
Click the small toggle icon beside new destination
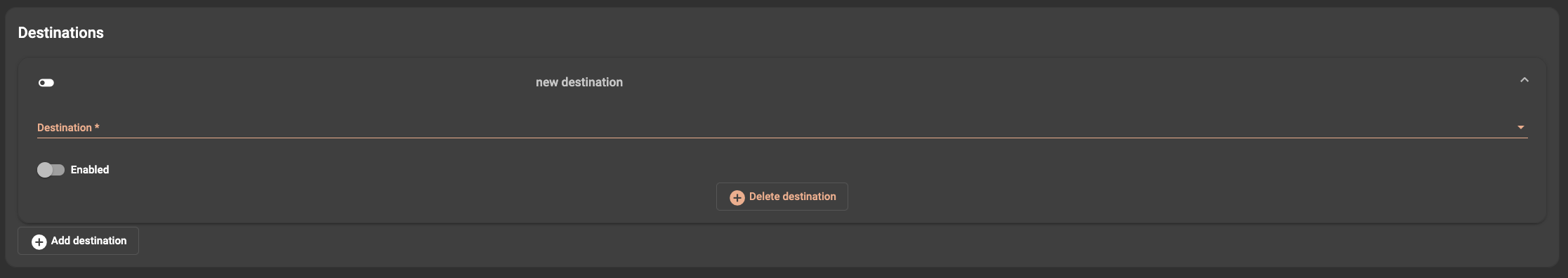[x=46, y=83]
